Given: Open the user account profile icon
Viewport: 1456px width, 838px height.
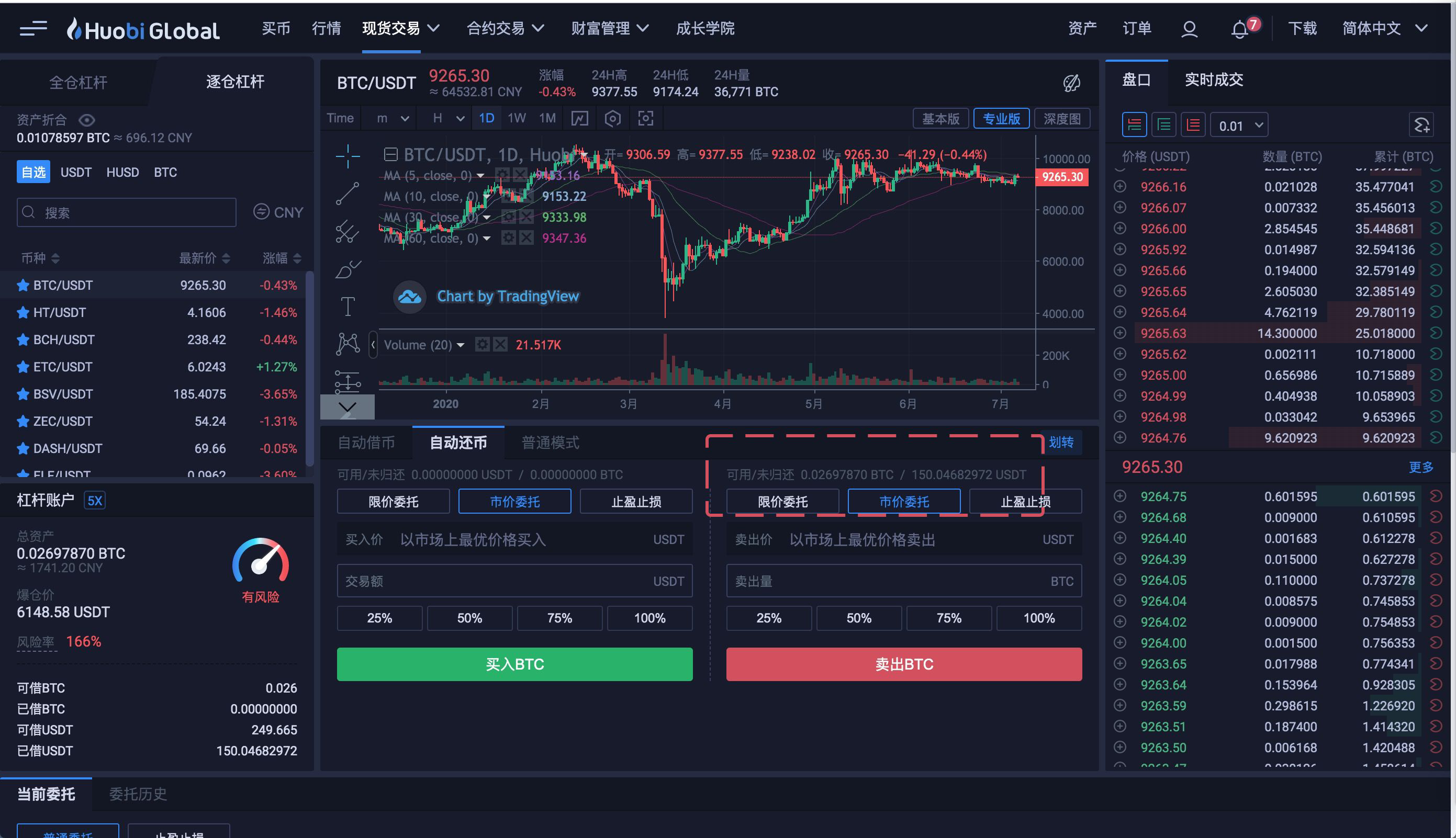Looking at the screenshot, I should 1190,29.
